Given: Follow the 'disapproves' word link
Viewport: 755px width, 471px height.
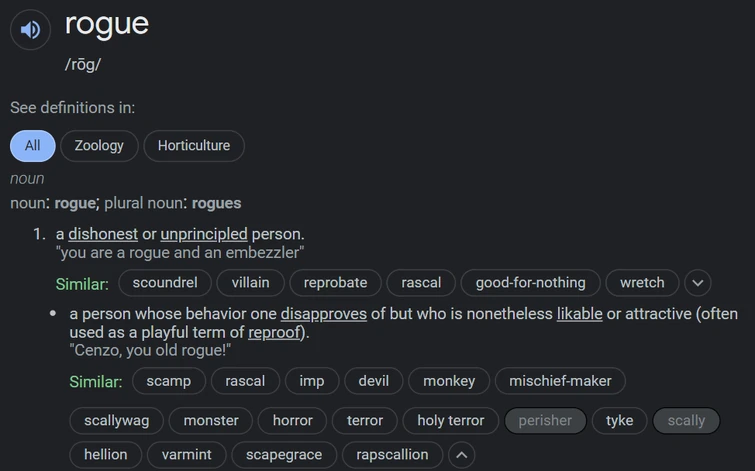Looking at the screenshot, I should 323,314.
